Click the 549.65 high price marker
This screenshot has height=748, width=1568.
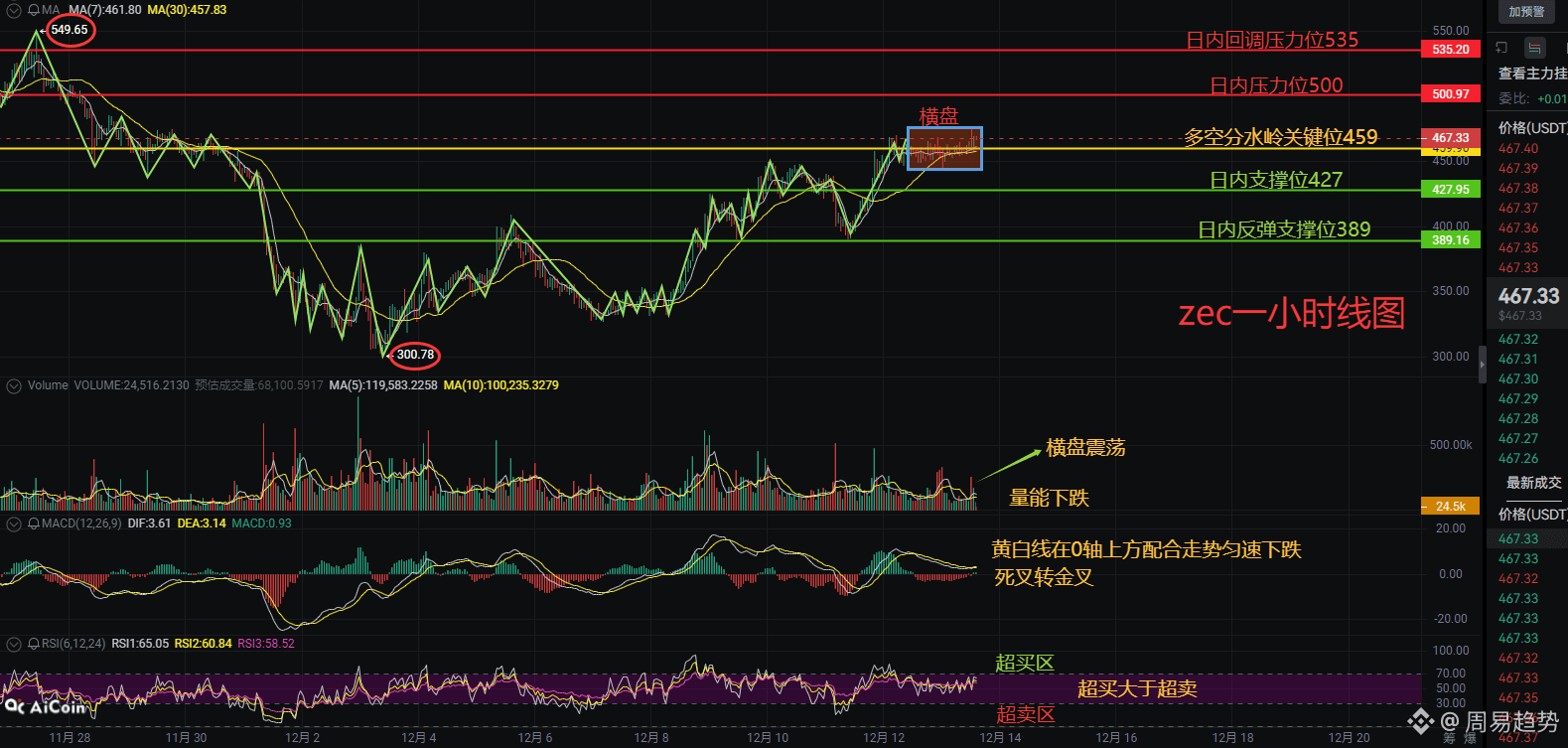coord(70,30)
